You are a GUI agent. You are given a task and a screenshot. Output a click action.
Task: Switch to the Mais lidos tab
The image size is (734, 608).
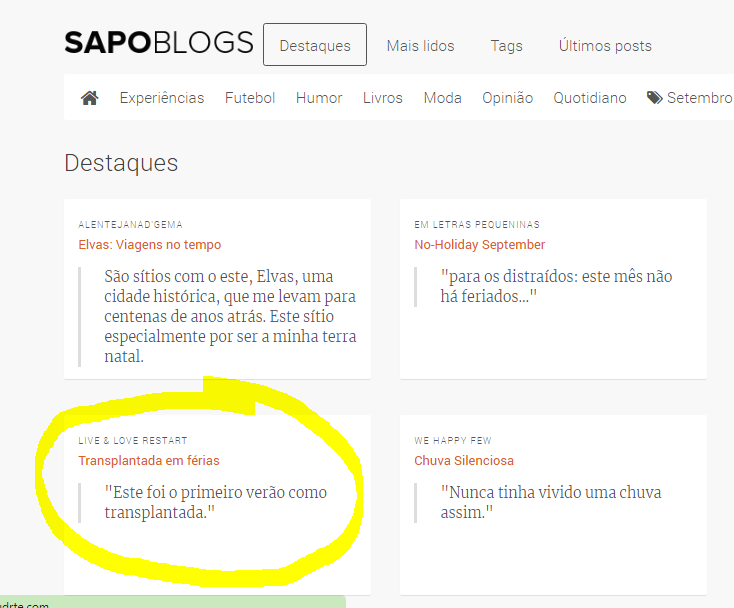[420, 46]
